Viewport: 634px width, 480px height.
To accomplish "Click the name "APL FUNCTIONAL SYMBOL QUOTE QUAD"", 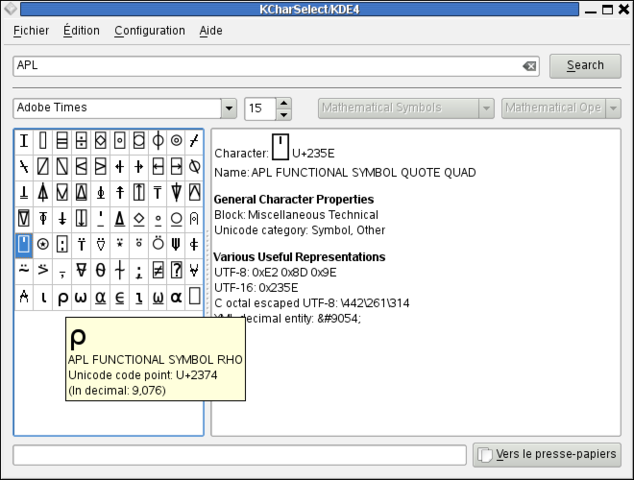I will coord(363,173).
